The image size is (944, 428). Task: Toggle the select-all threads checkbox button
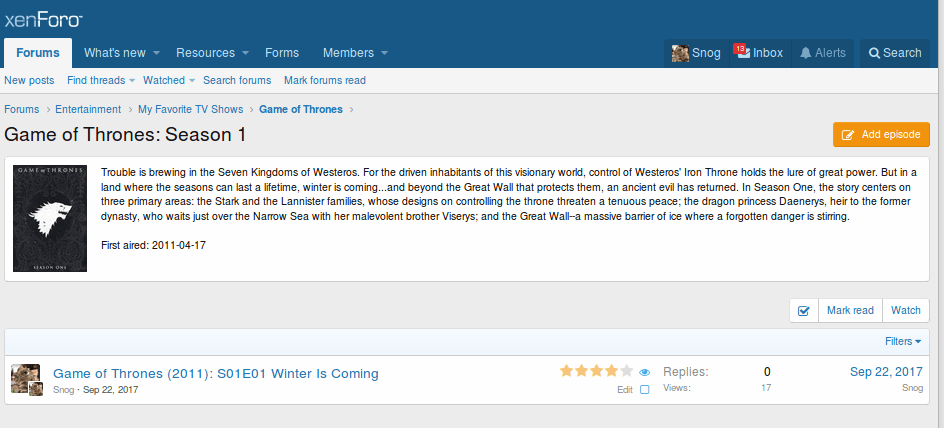pyautogui.click(x=803, y=311)
